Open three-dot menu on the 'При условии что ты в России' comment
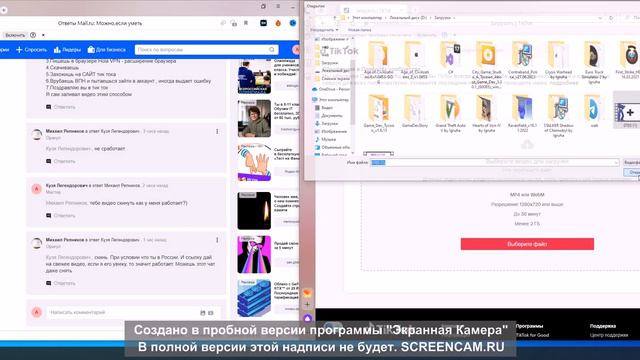The image size is (640, 360). pos(217,240)
